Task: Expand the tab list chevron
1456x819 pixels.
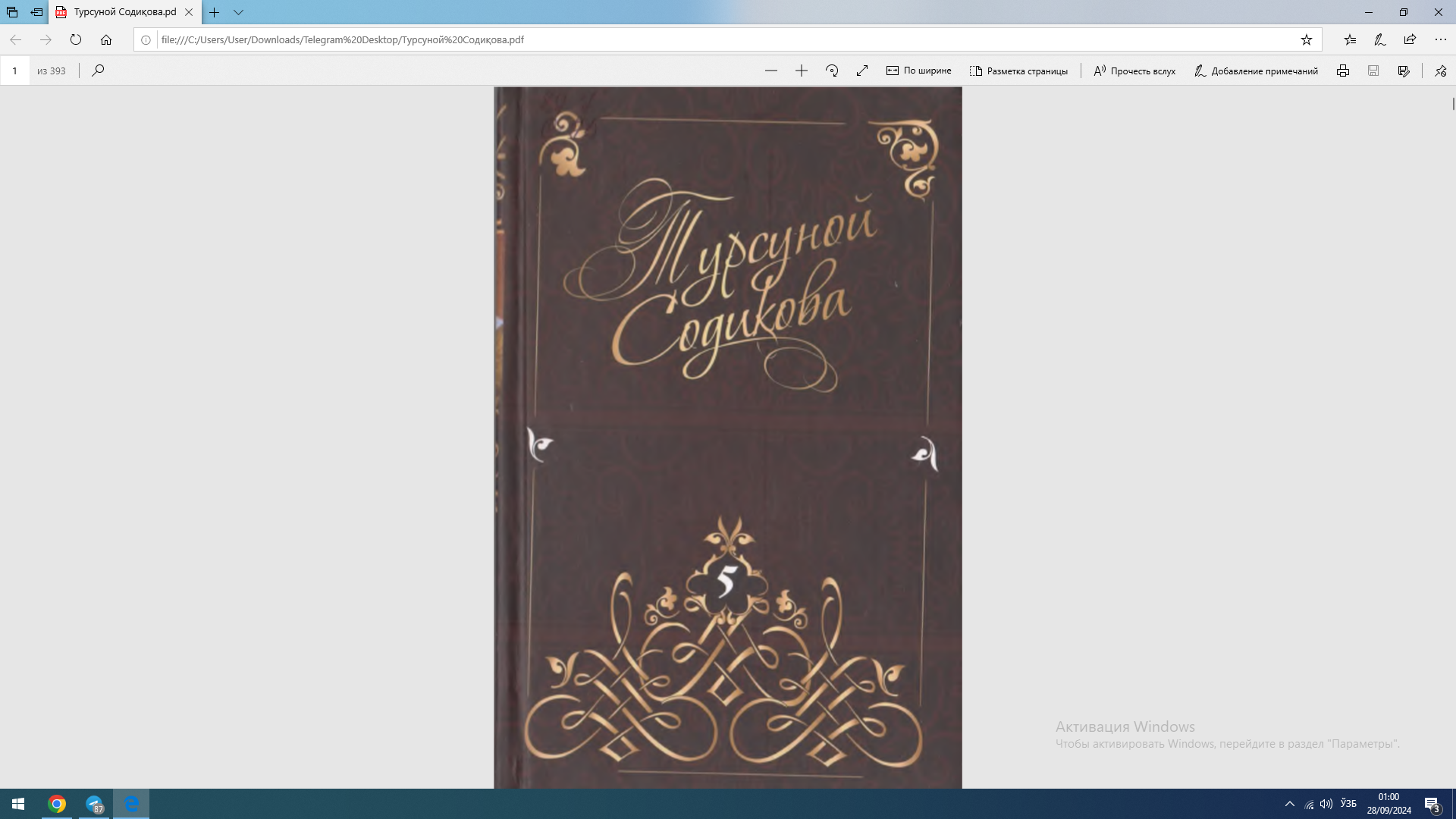Action: 238,12
